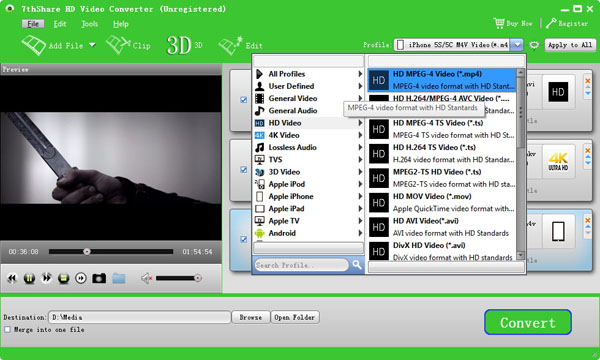Toggle the third file's checkbox
The image size is (600, 360).
(243, 239)
